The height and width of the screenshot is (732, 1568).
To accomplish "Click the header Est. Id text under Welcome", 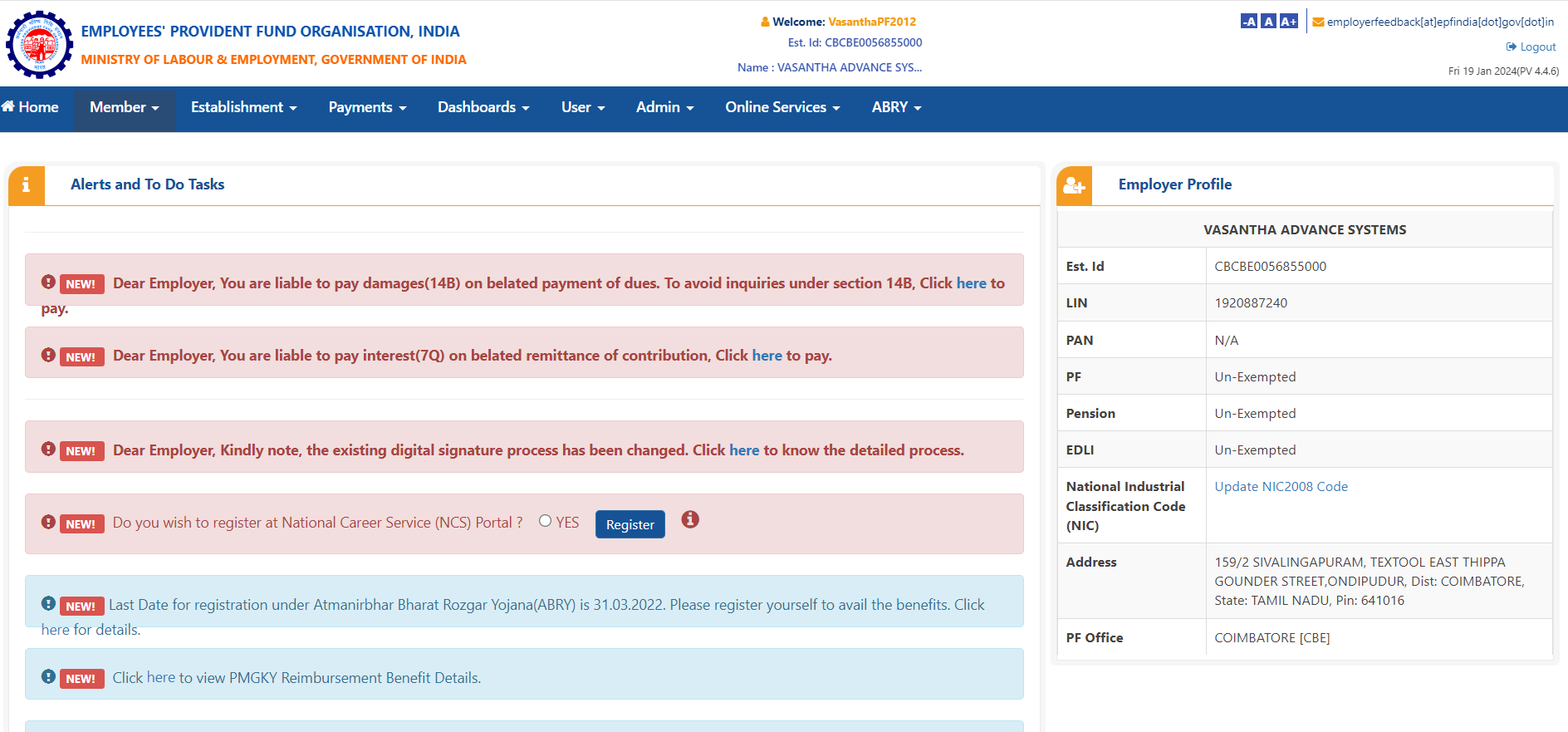I will click(855, 42).
